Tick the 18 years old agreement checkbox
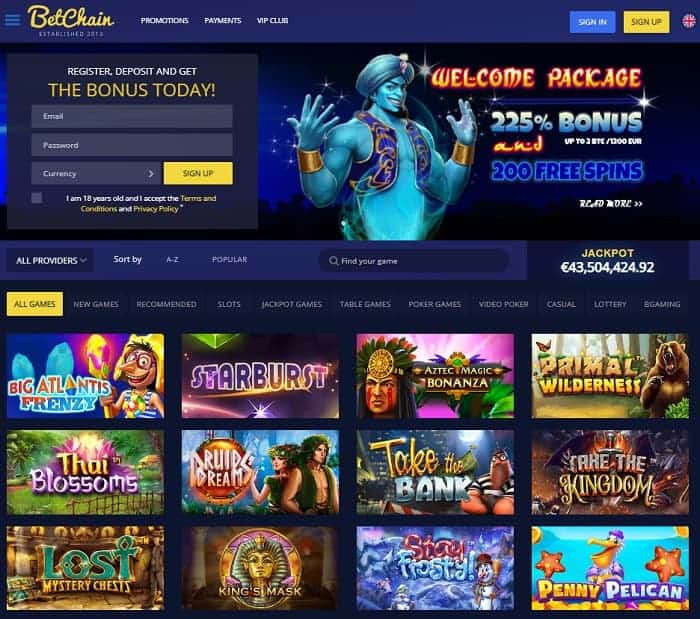The image size is (700, 619). point(37,198)
